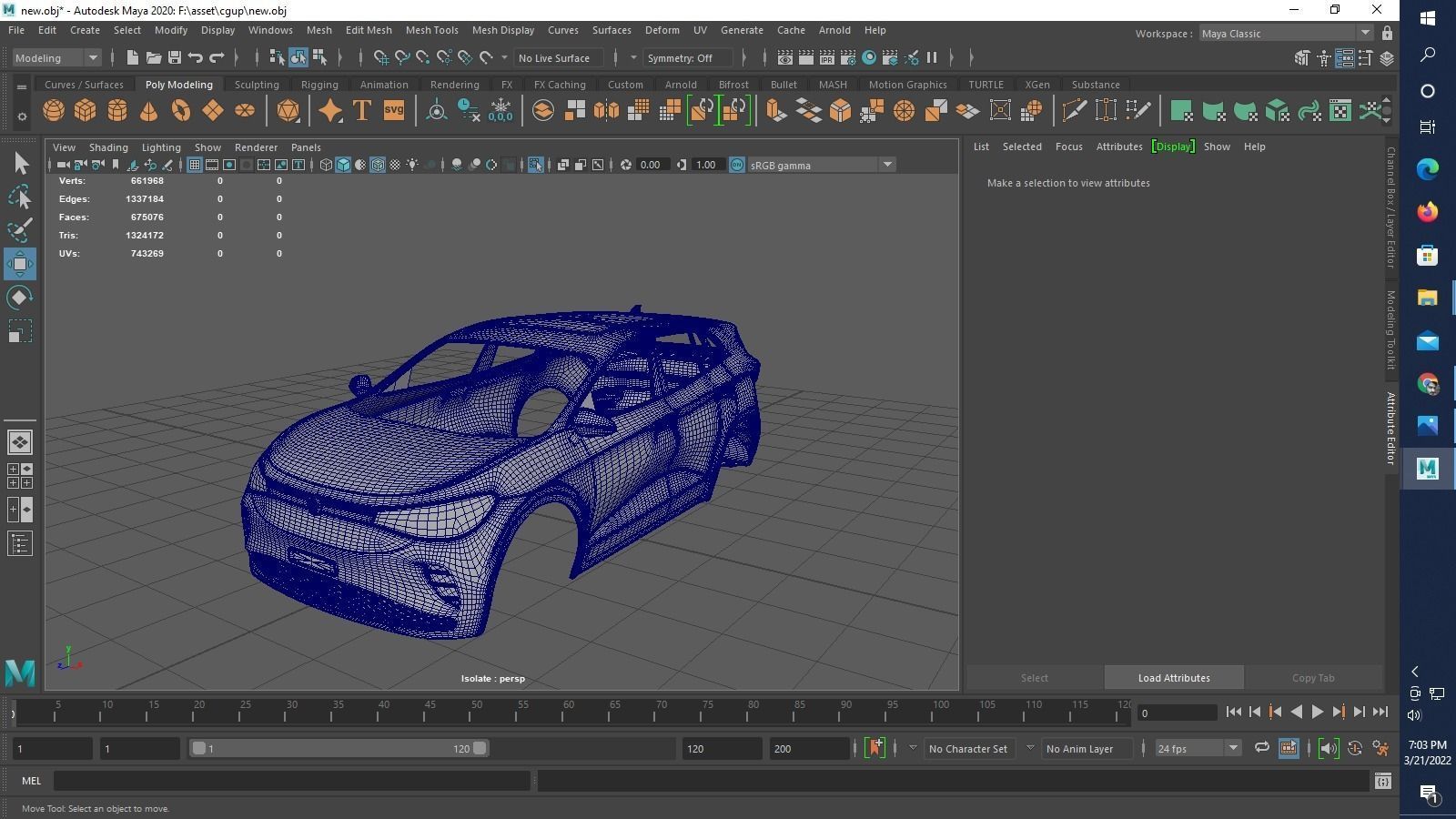Create a polygon cylinder from the shelf
This screenshot has height=819, width=1456.
[x=117, y=111]
